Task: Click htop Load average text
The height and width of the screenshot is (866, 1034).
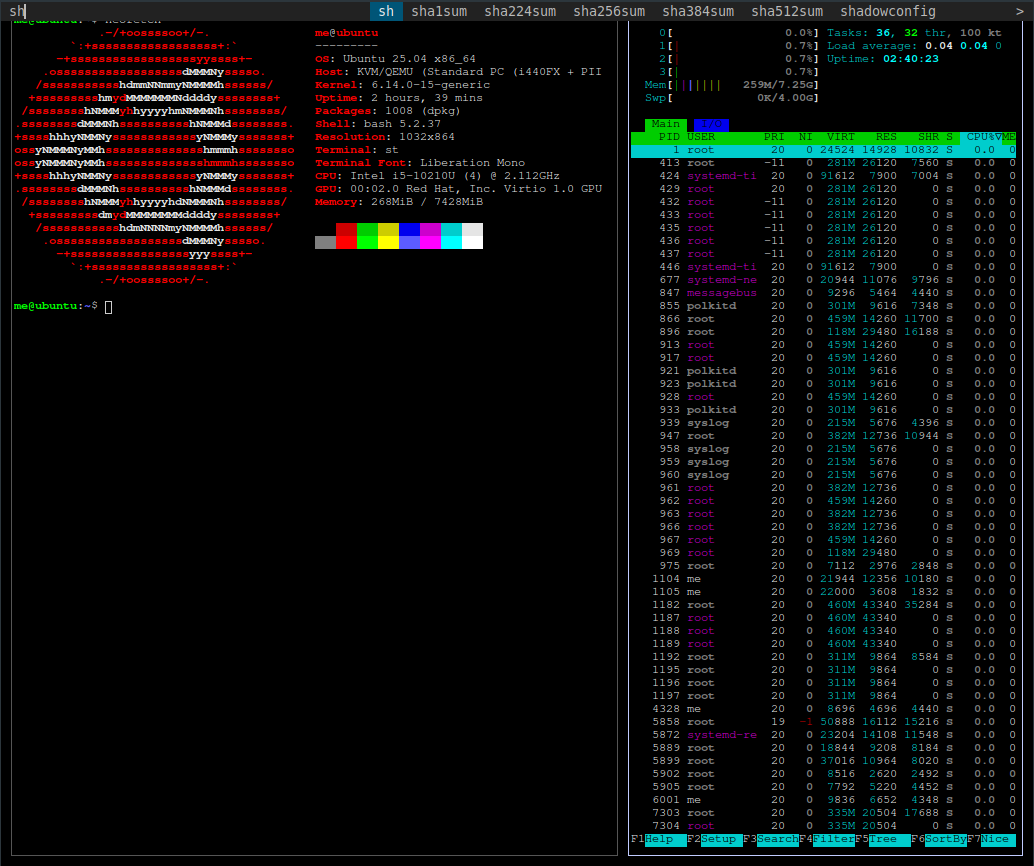Action: [915, 46]
